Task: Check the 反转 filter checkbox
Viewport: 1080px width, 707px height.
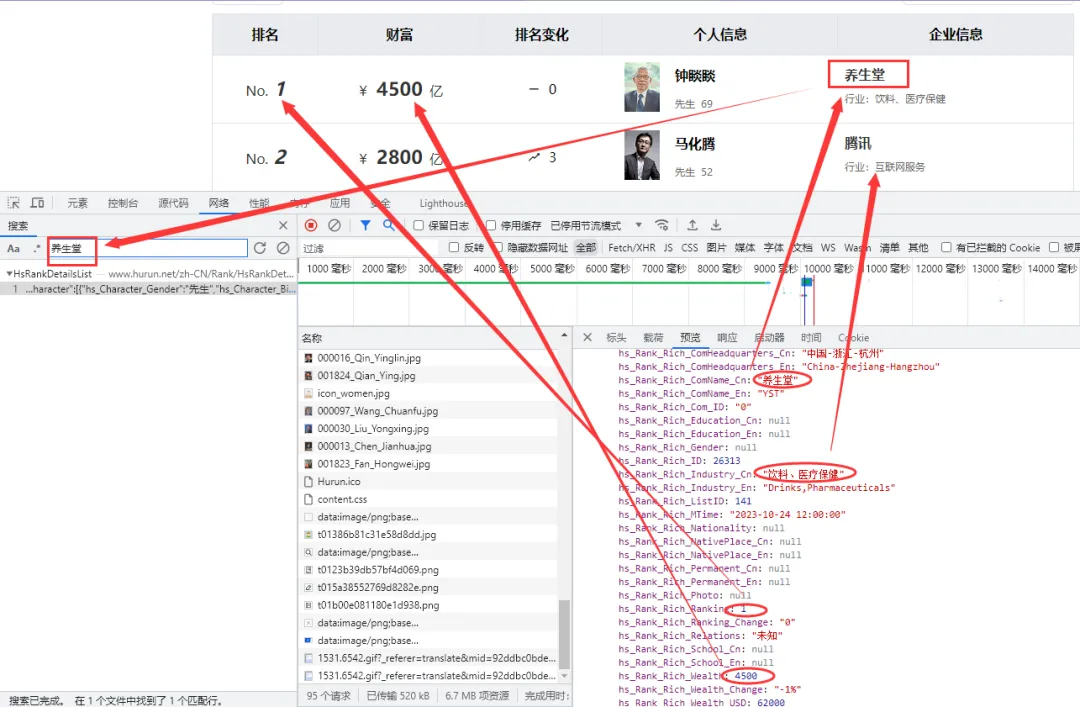Action: click(x=453, y=247)
